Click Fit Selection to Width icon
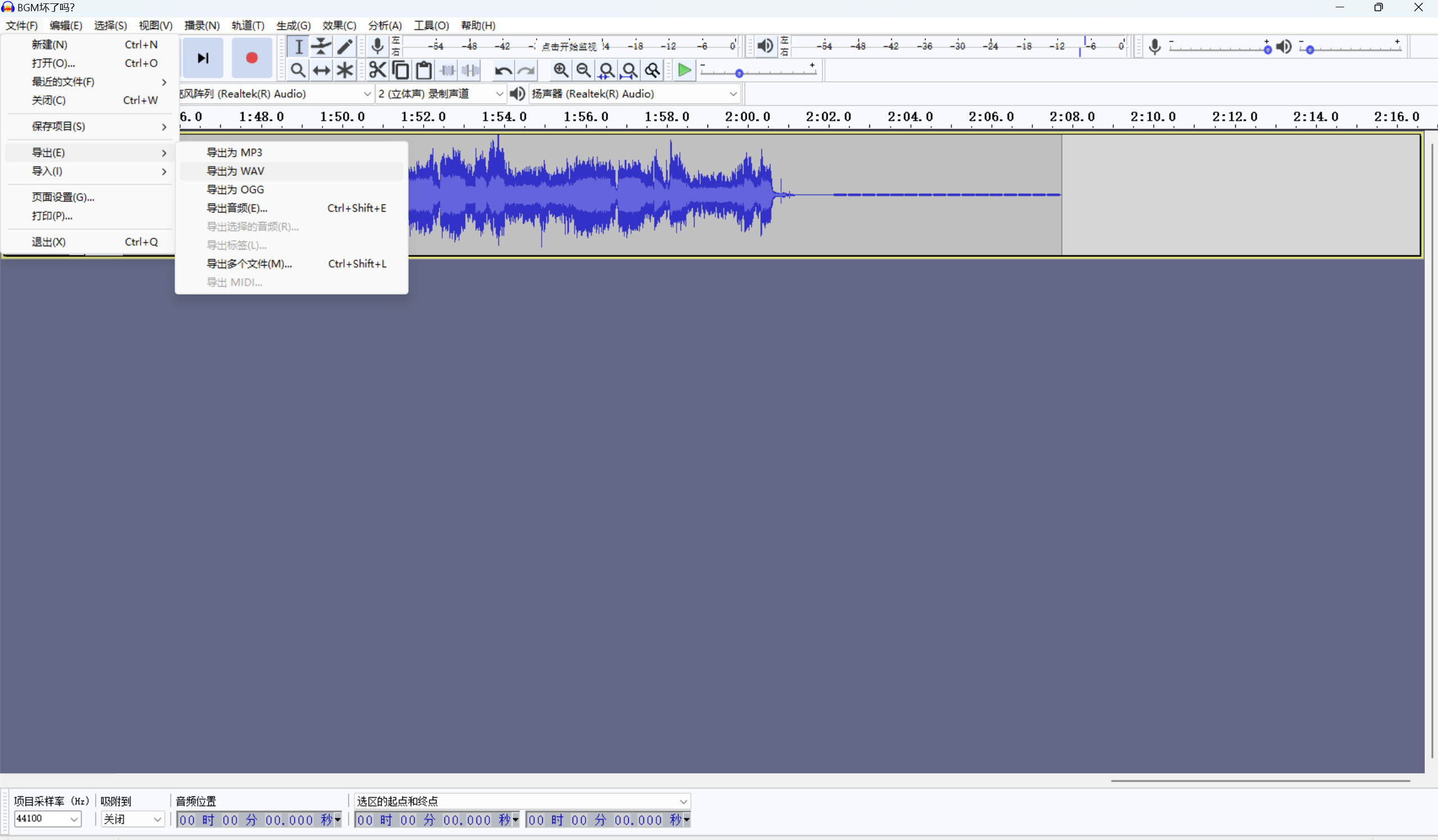 pyautogui.click(x=606, y=70)
